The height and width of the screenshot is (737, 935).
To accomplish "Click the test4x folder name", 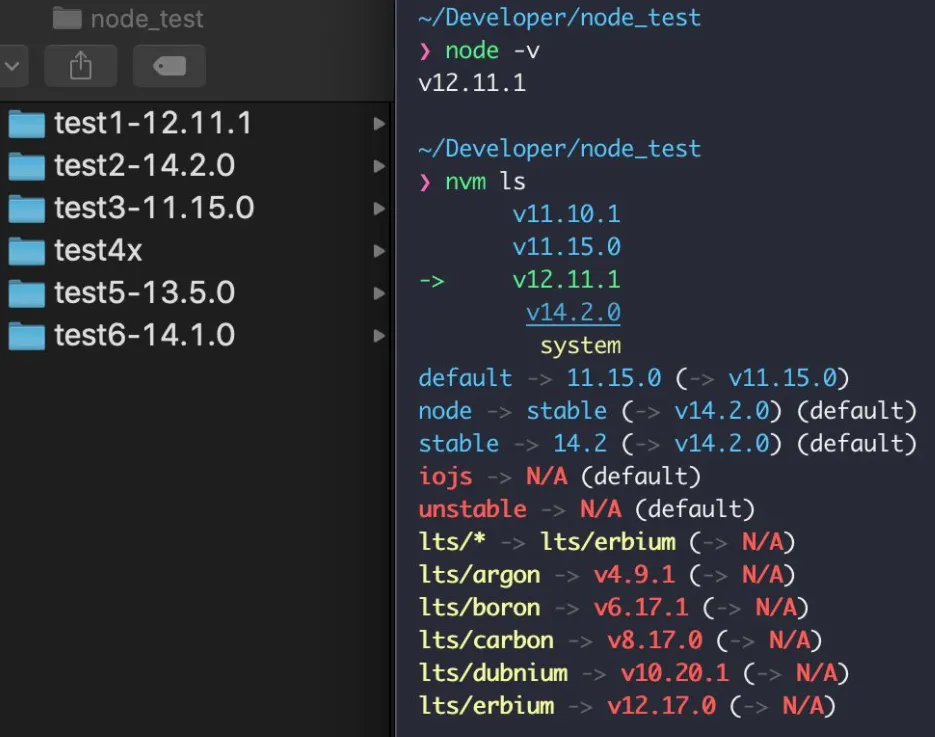I will click(98, 250).
